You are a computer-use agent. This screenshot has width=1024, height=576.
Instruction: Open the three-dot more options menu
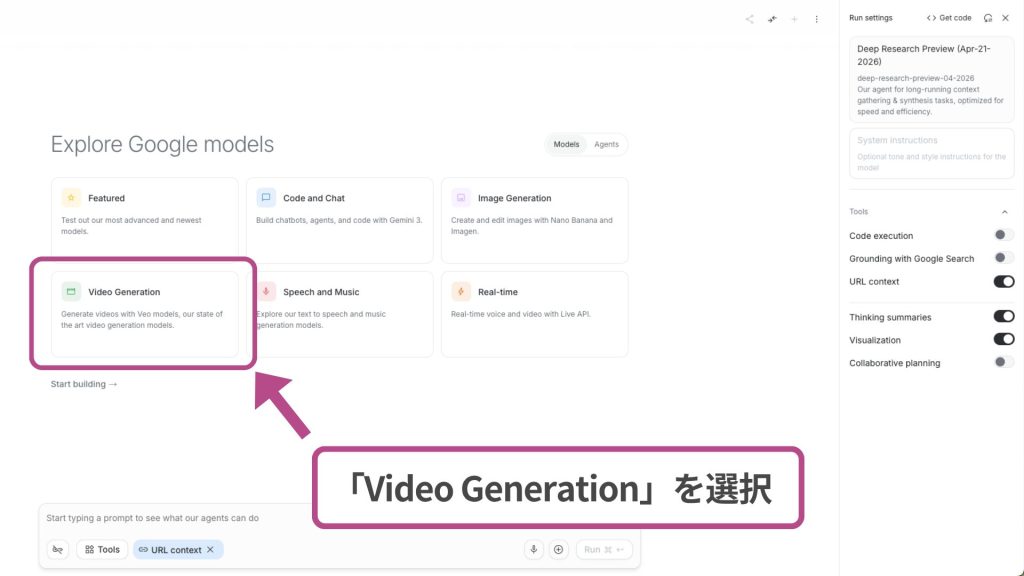click(816, 19)
